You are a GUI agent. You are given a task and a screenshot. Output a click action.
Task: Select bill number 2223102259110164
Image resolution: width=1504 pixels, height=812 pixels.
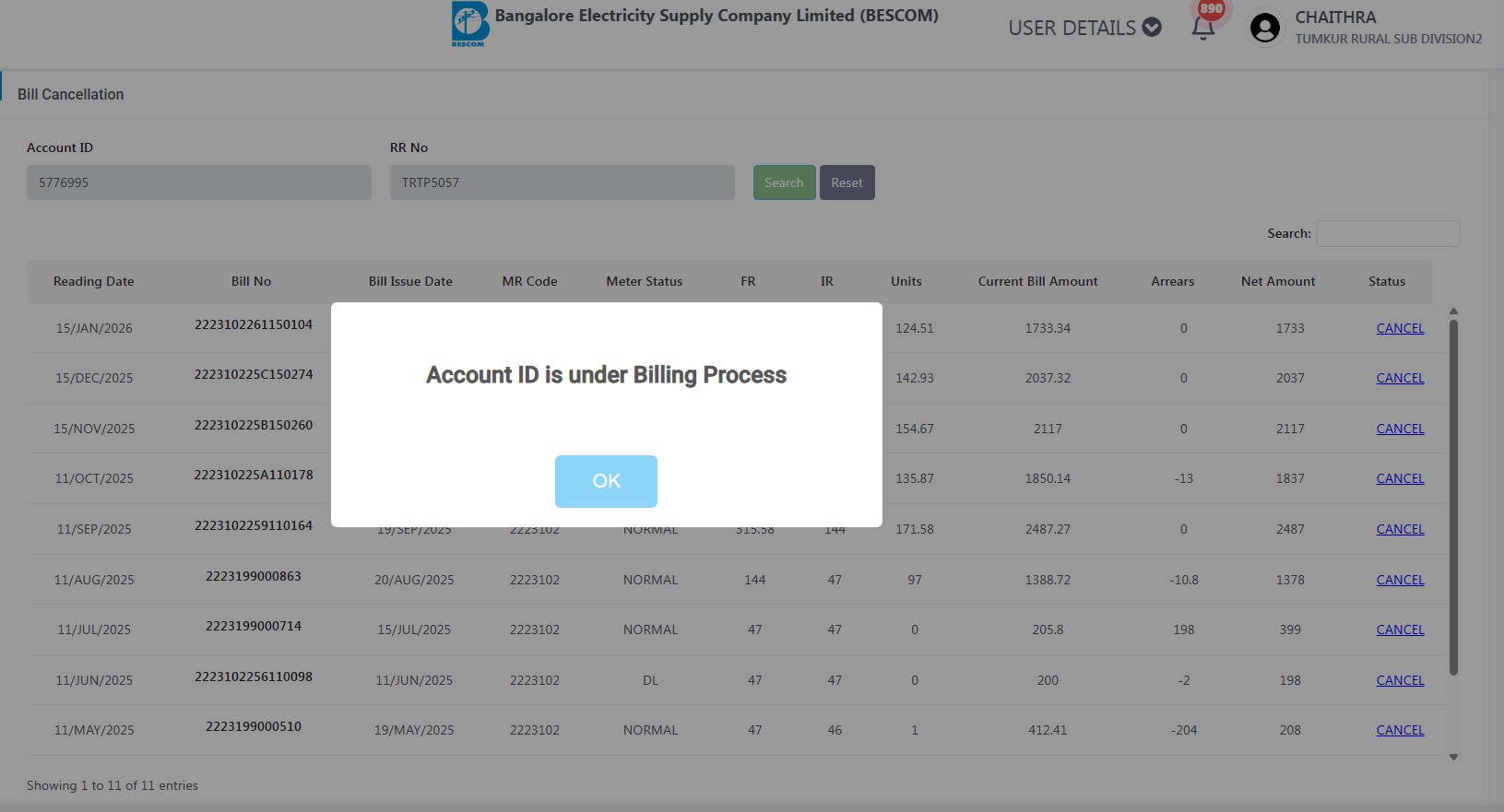pos(254,525)
